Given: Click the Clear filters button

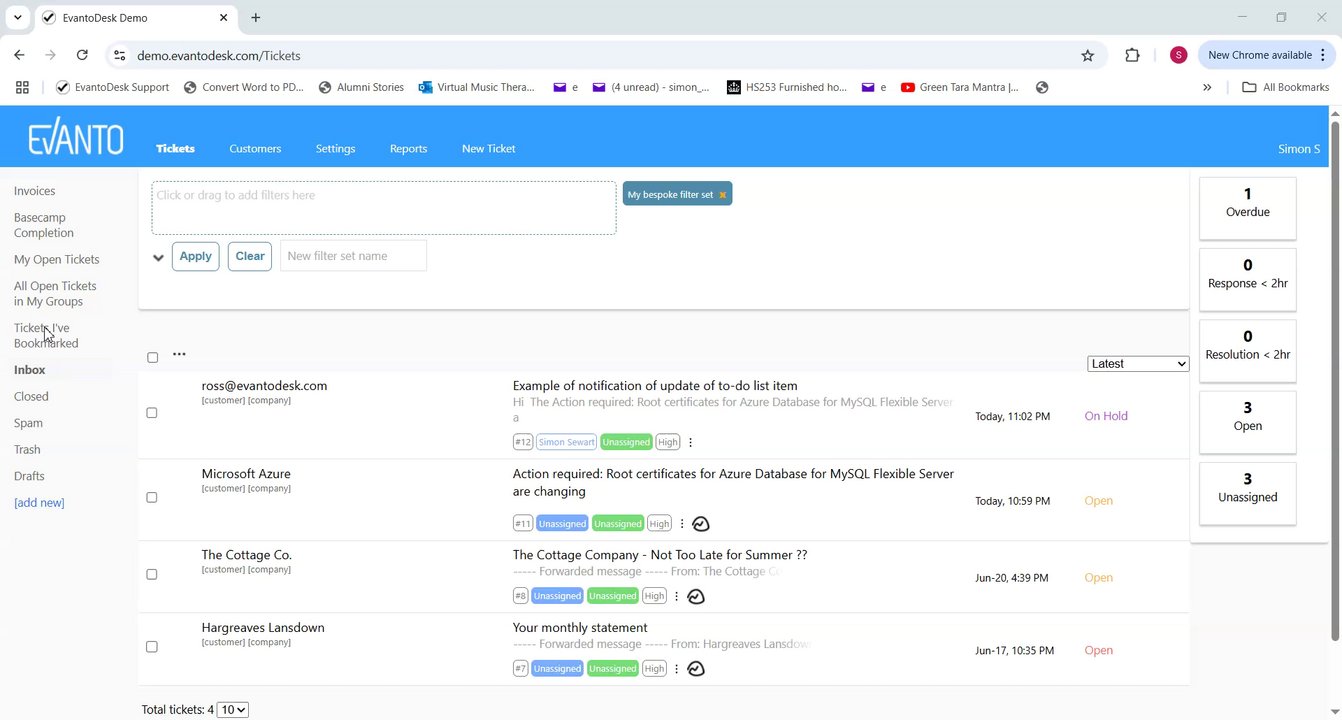Looking at the screenshot, I should pyautogui.click(x=250, y=256).
